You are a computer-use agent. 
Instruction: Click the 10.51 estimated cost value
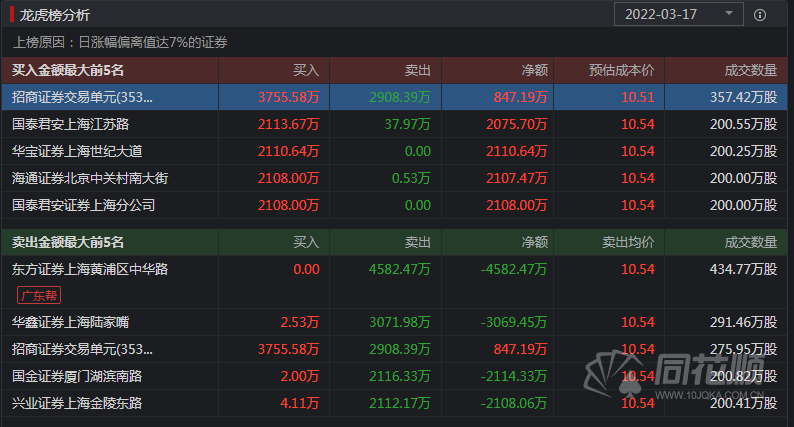(x=638, y=97)
